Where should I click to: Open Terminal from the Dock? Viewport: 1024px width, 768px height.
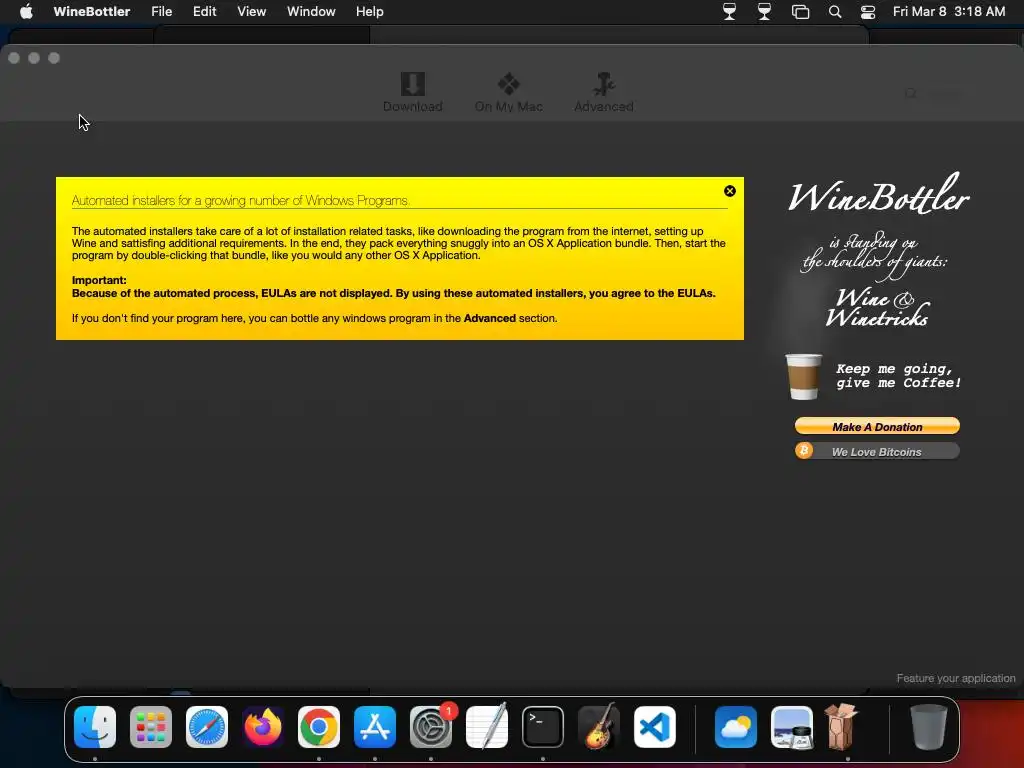point(543,727)
